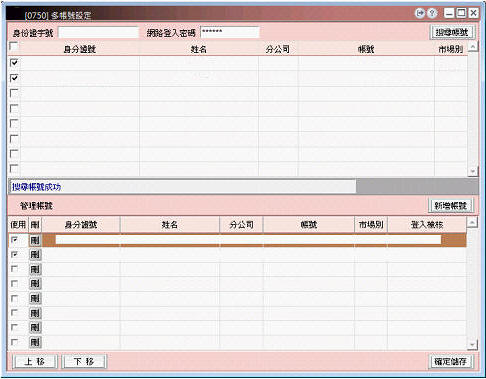Click the 搜尋帳號 button
The height and width of the screenshot is (379, 486).
[452, 32]
